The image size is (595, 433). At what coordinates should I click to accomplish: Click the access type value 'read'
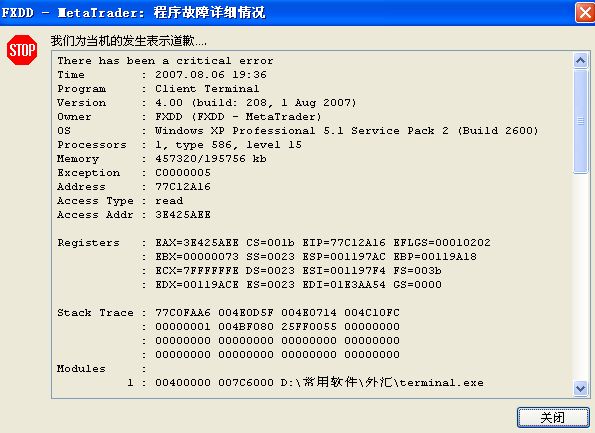(x=169, y=201)
